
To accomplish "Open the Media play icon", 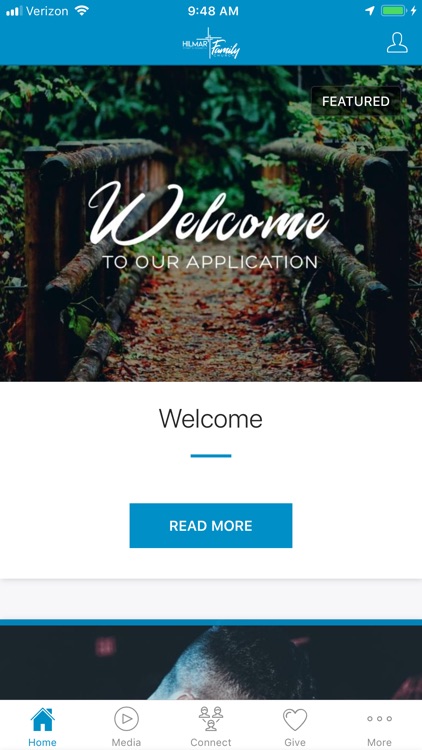I will tap(126, 719).
